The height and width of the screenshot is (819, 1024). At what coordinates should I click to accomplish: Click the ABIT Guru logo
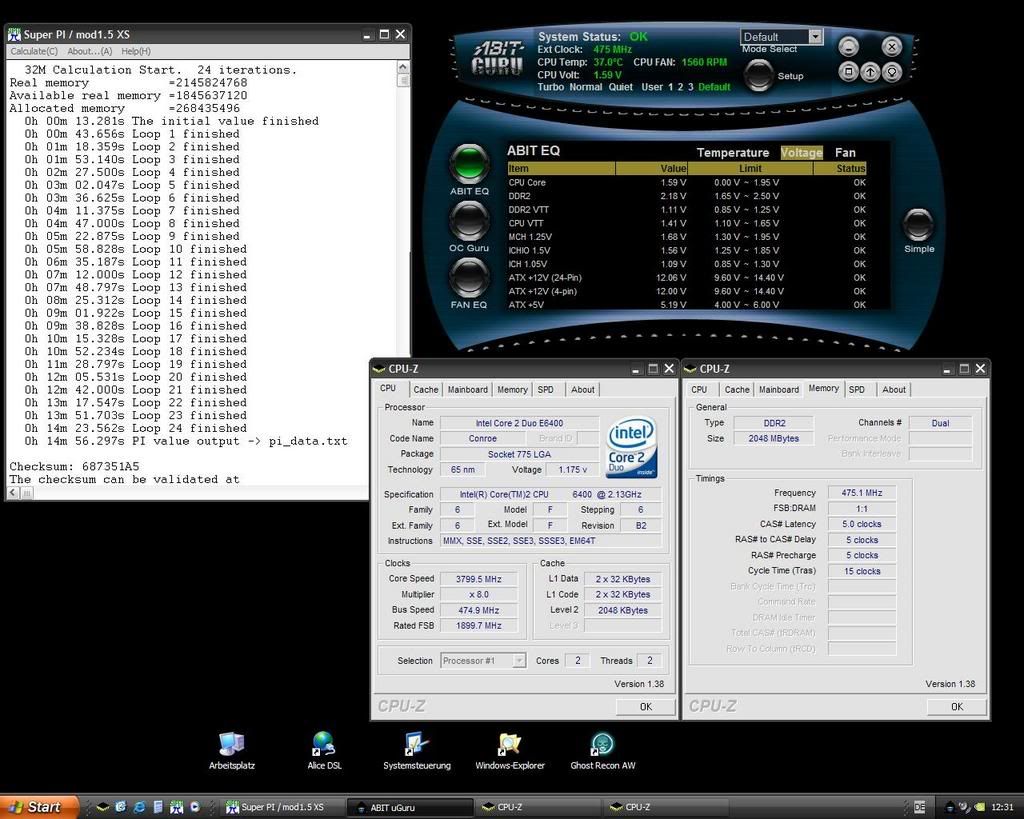[498, 57]
